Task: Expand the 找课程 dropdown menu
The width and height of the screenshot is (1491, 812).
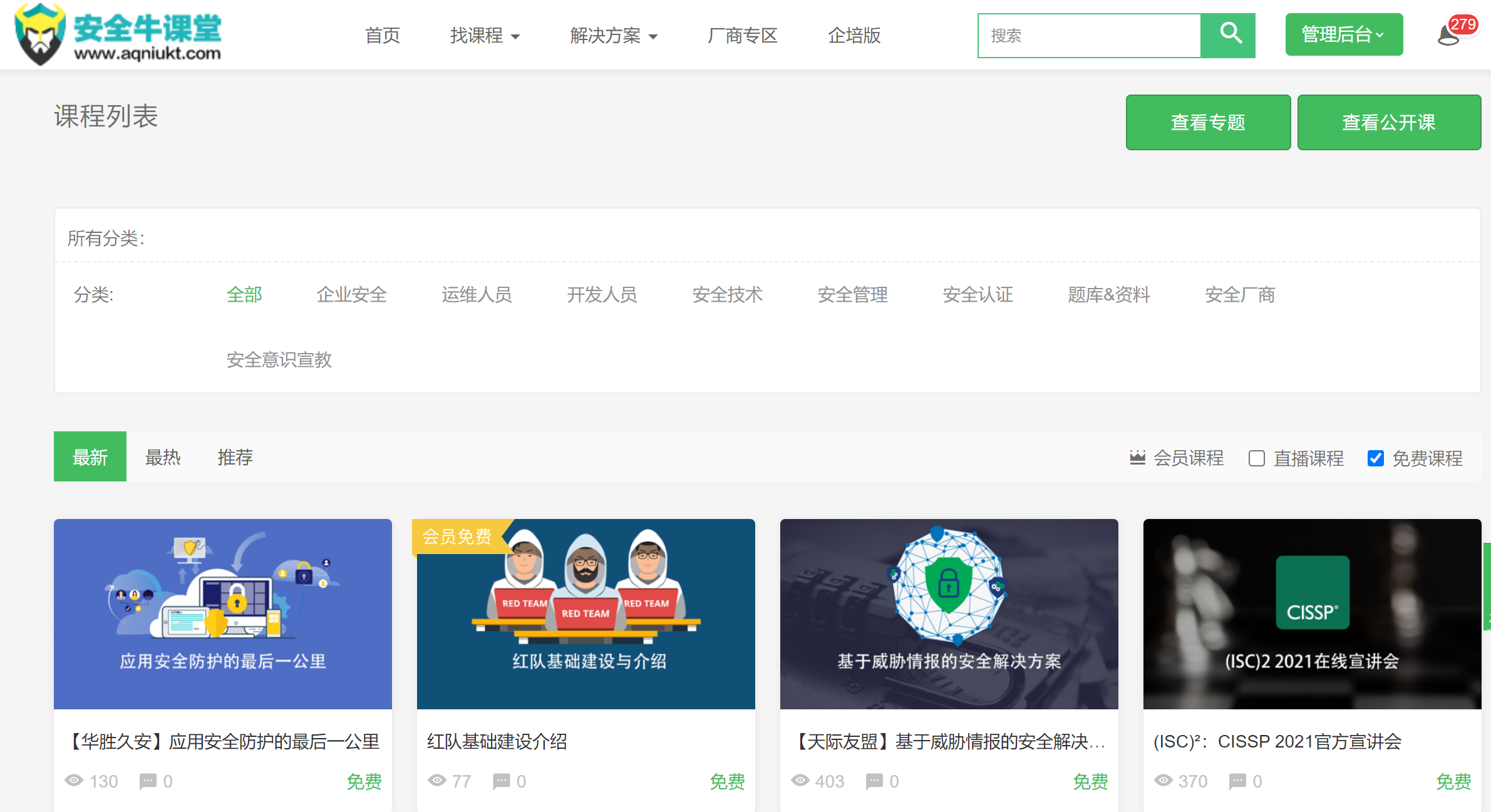Action: point(485,36)
